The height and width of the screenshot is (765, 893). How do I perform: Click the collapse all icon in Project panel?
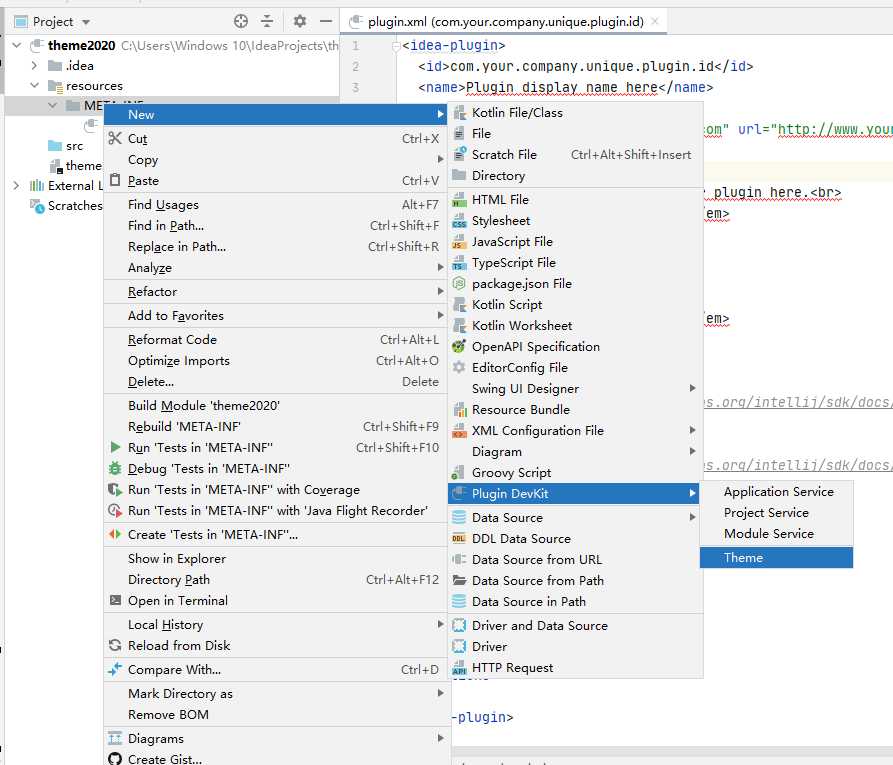point(267,22)
